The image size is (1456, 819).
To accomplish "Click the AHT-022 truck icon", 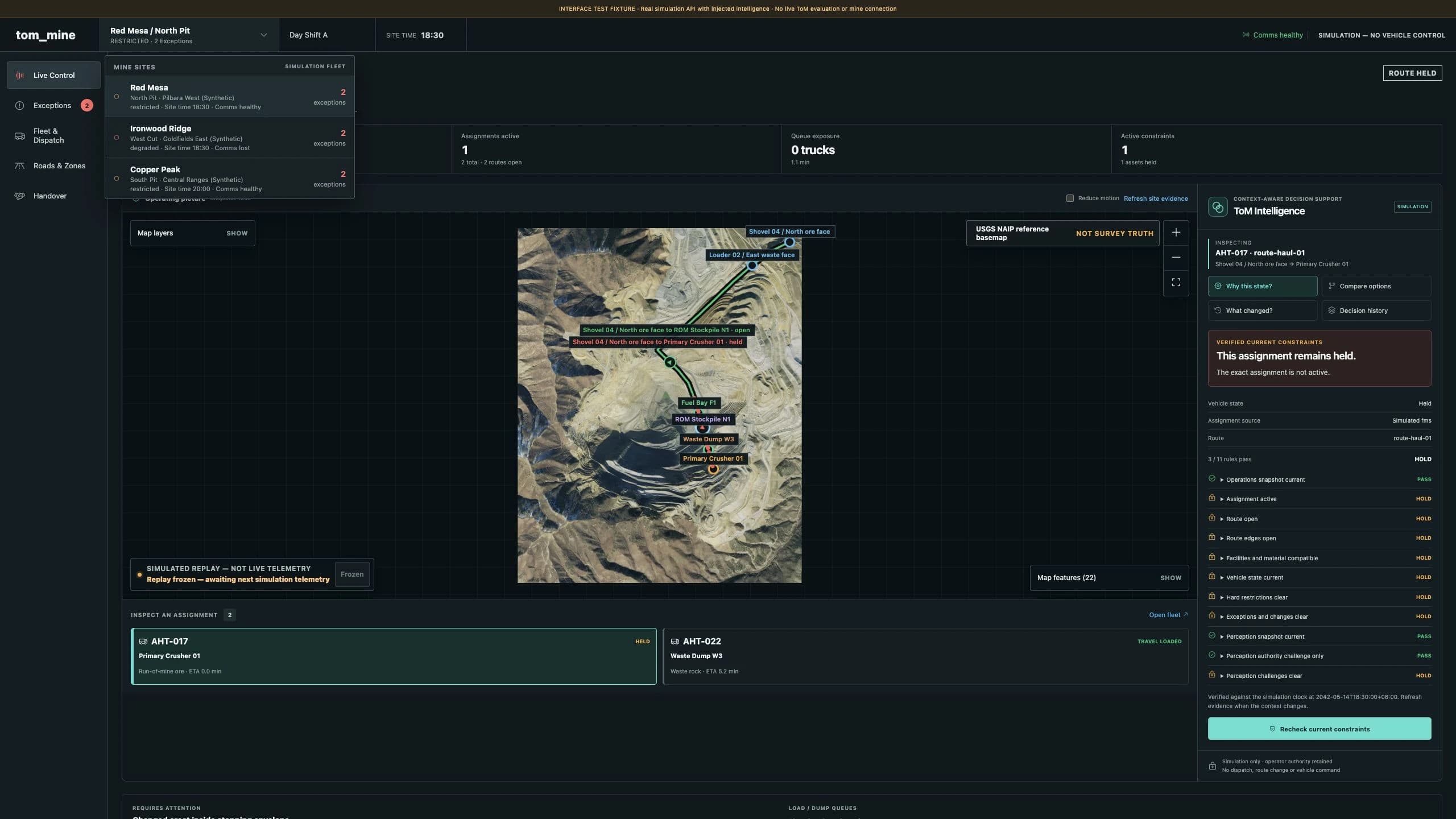I will pos(675,642).
